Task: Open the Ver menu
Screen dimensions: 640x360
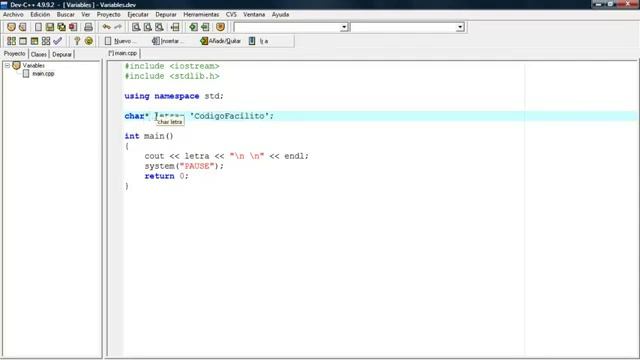Action: pyautogui.click(x=85, y=14)
